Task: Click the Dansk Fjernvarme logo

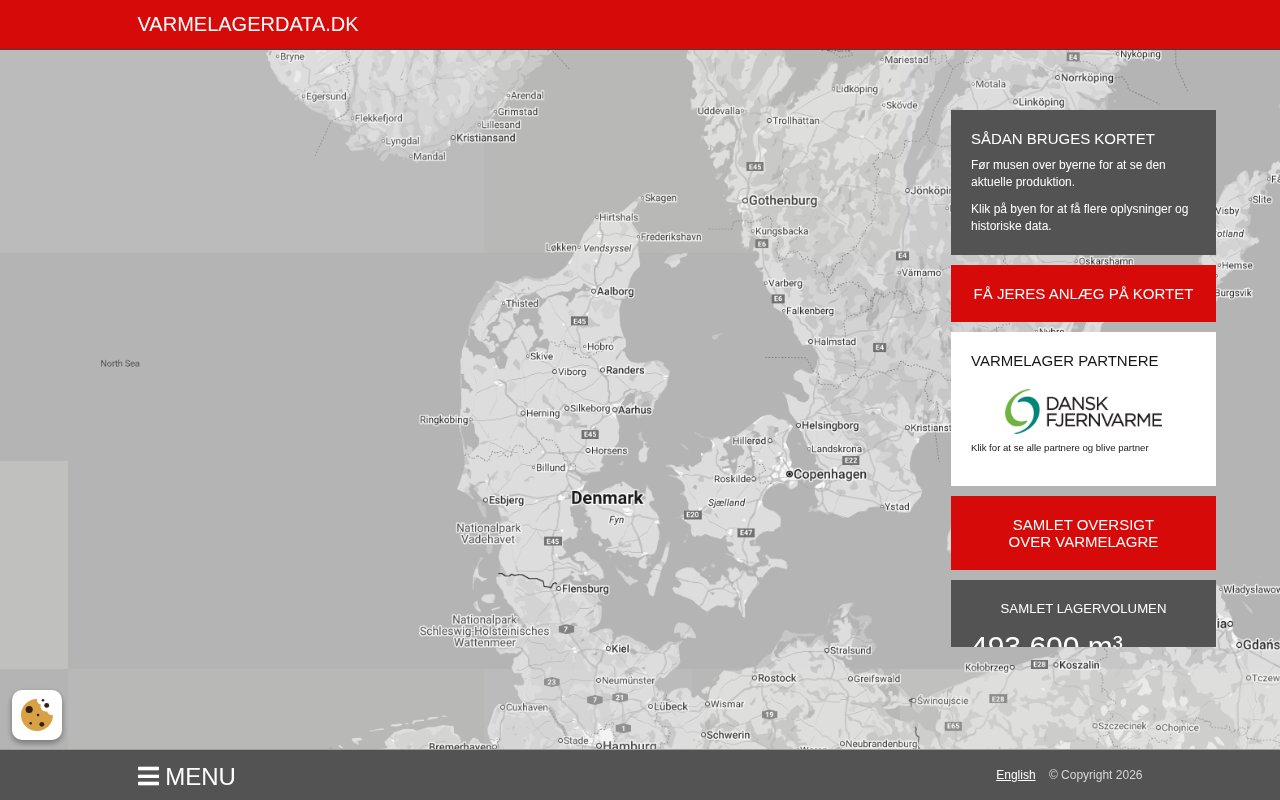Action: coord(1083,411)
